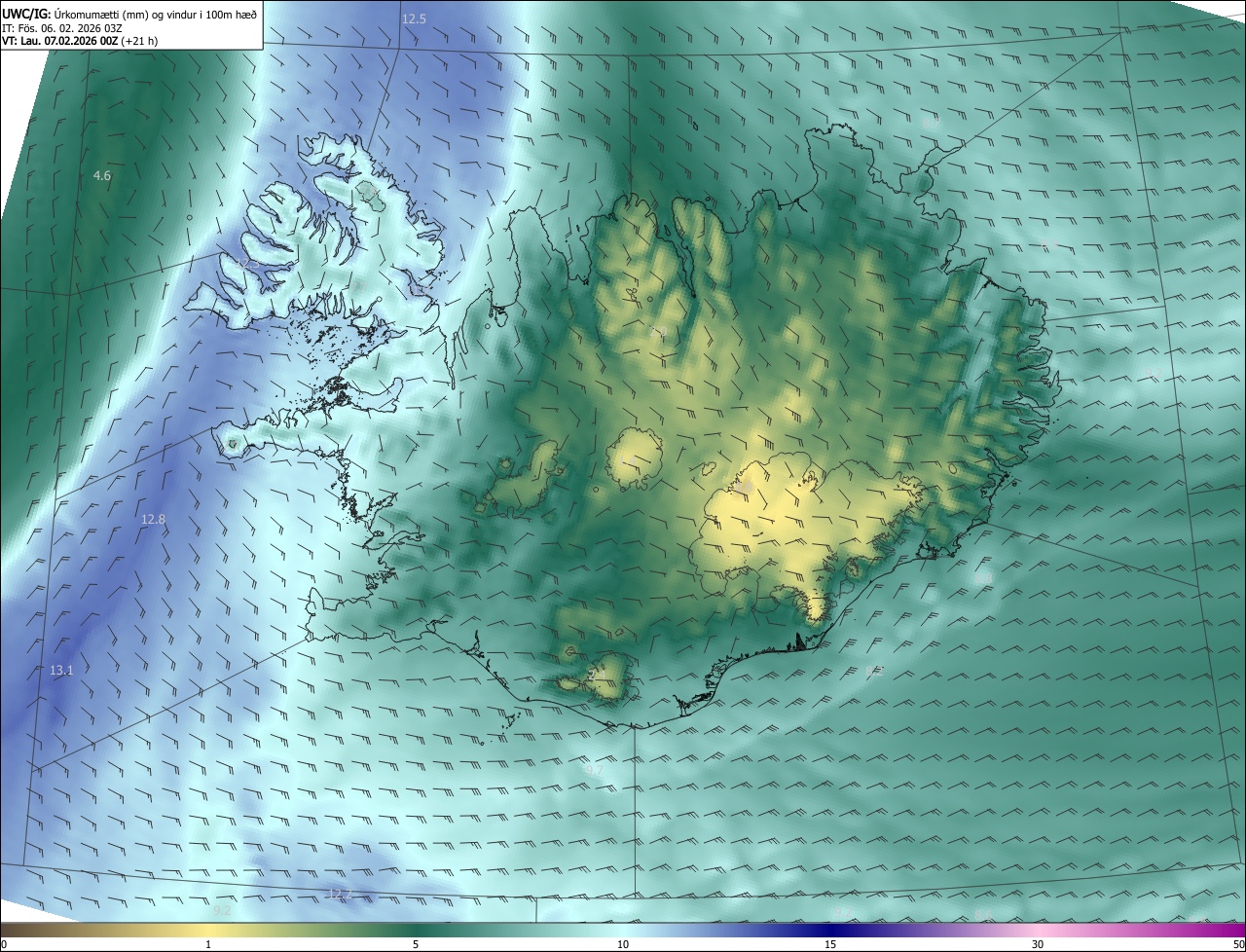This screenshot has width=1246, height=952.
Task: Click the 9.7 precipitation value label
Action: [x=594, y=770]
